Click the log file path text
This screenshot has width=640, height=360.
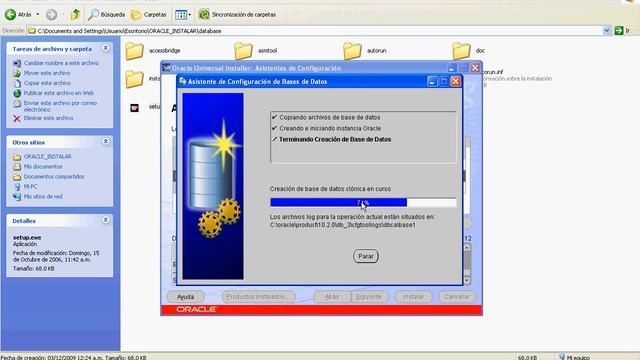(x=342, y=225)
